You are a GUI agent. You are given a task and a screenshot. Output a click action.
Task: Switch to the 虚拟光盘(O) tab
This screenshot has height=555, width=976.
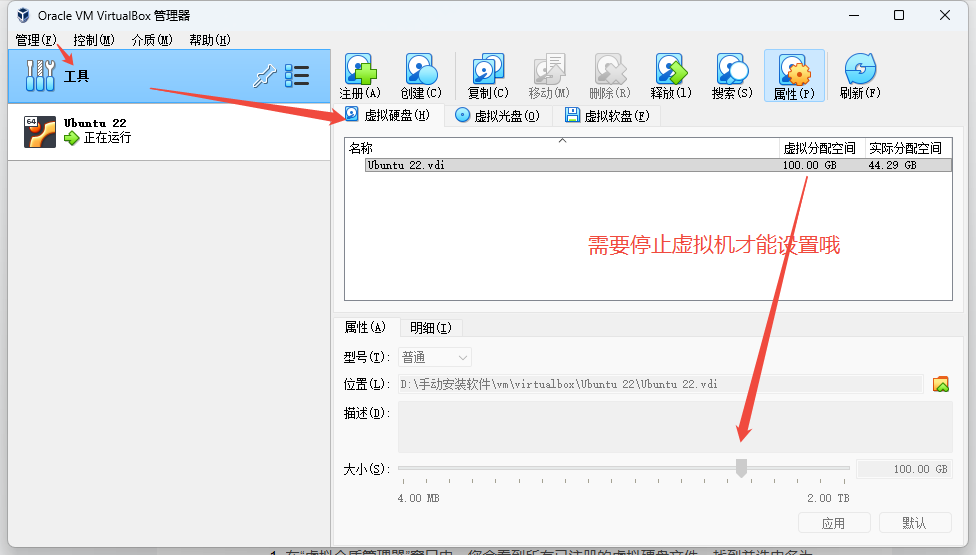click(498, 116)
